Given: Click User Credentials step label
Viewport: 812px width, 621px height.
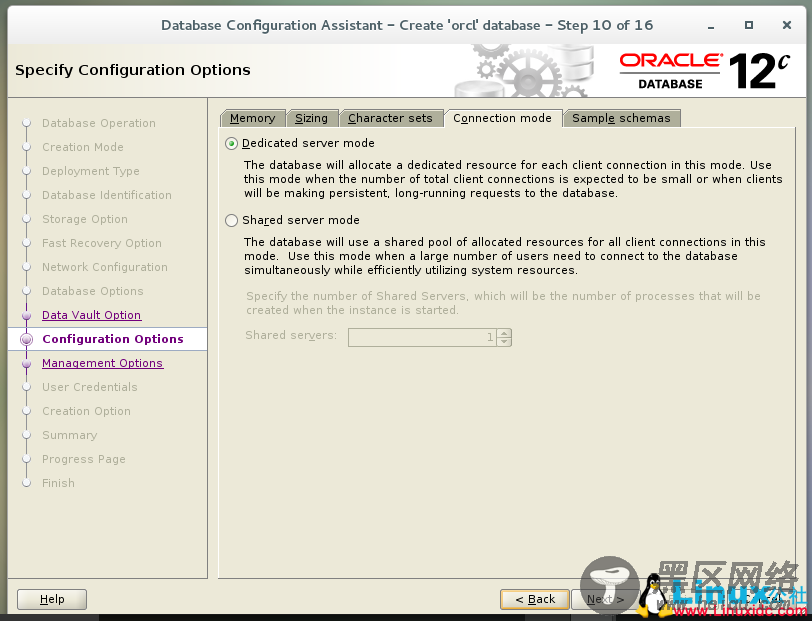Looking at the screenshot, I should coord(90,387).
